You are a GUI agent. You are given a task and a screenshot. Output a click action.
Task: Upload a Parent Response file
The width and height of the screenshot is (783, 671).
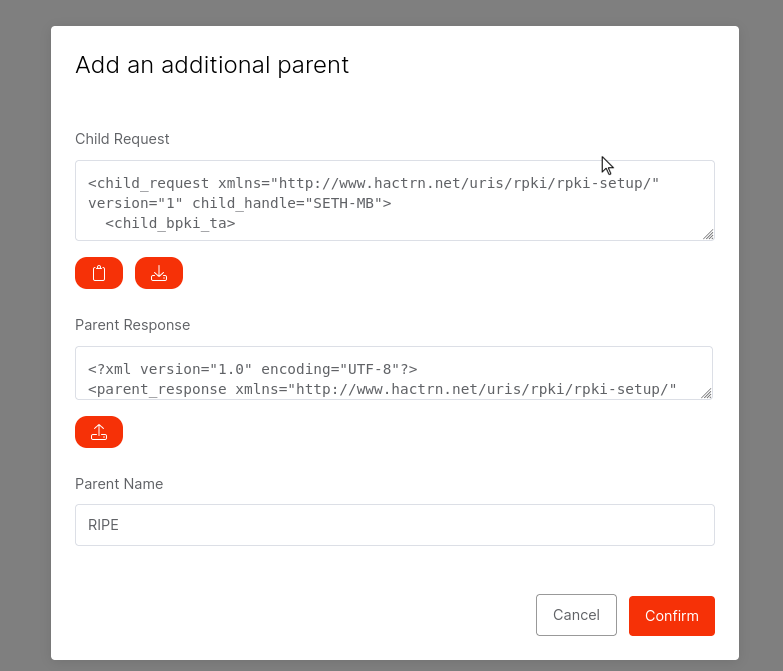[99, 432]
